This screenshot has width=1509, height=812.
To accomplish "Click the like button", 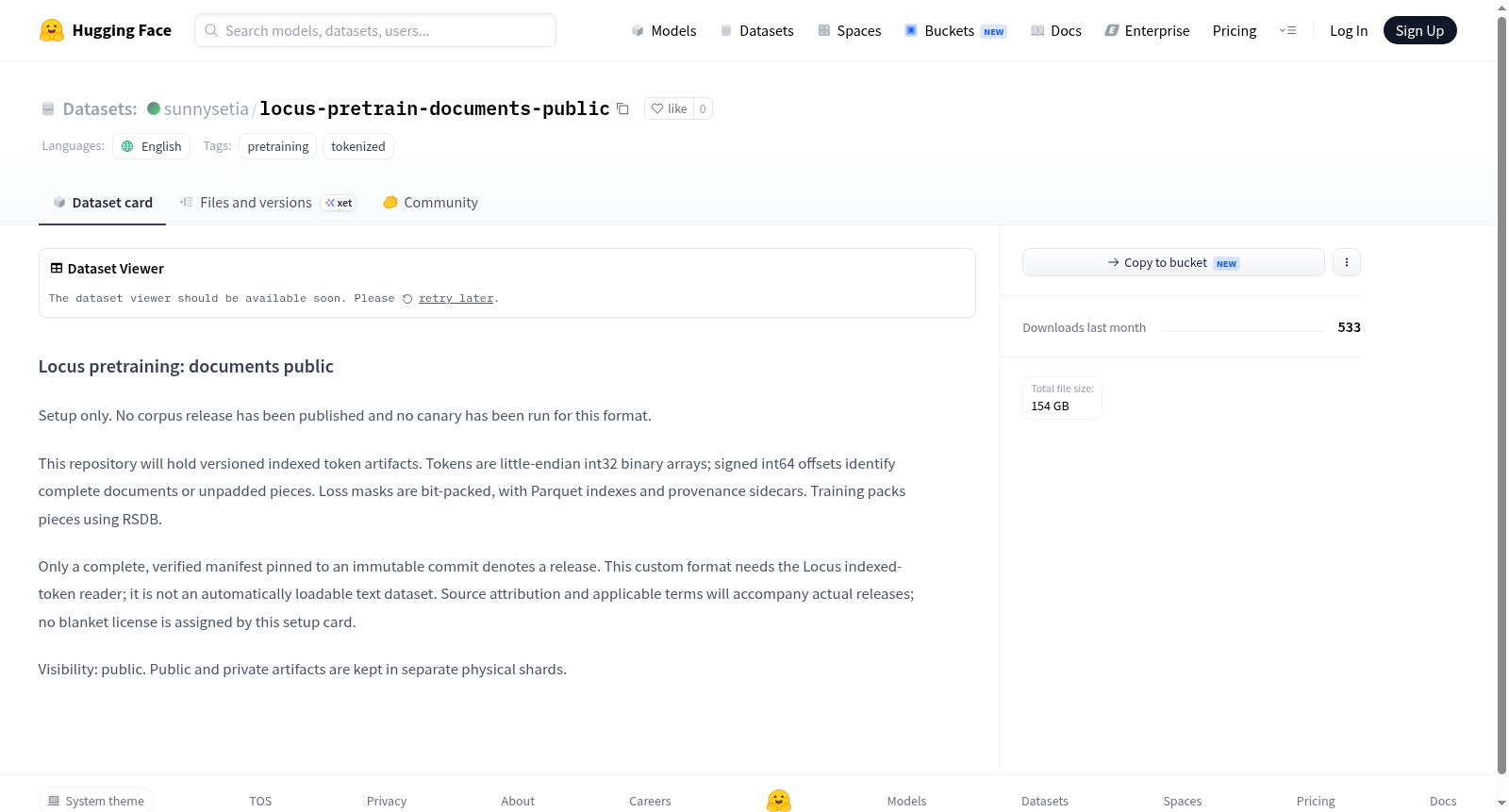I will 670,108.
